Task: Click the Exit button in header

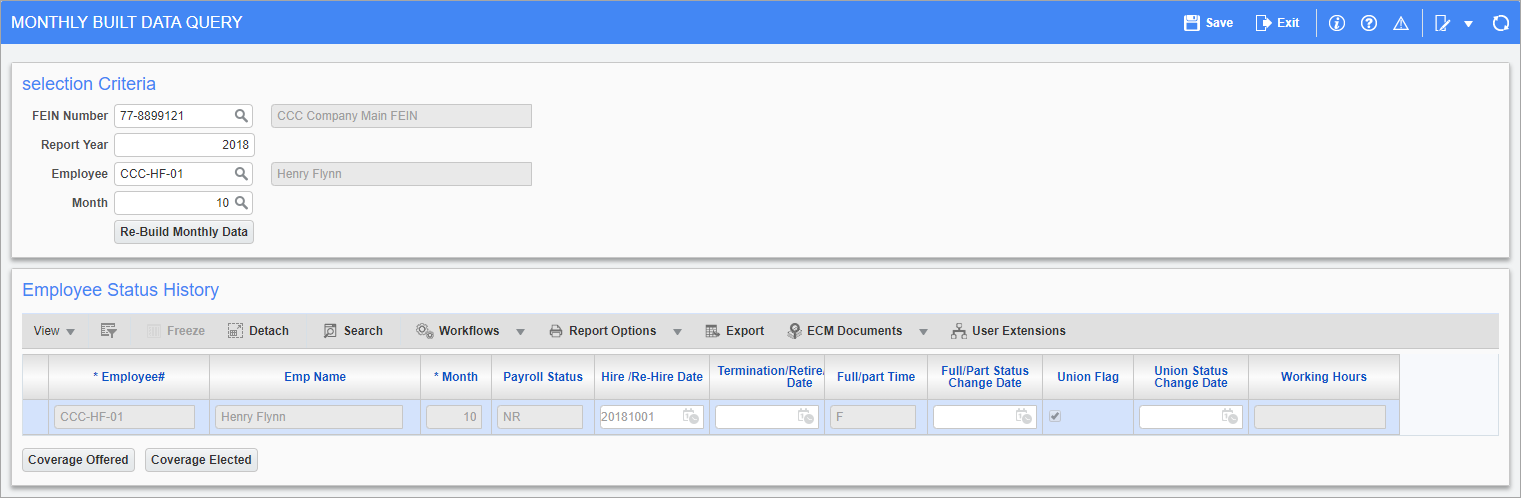Action: click(1277, 22)
